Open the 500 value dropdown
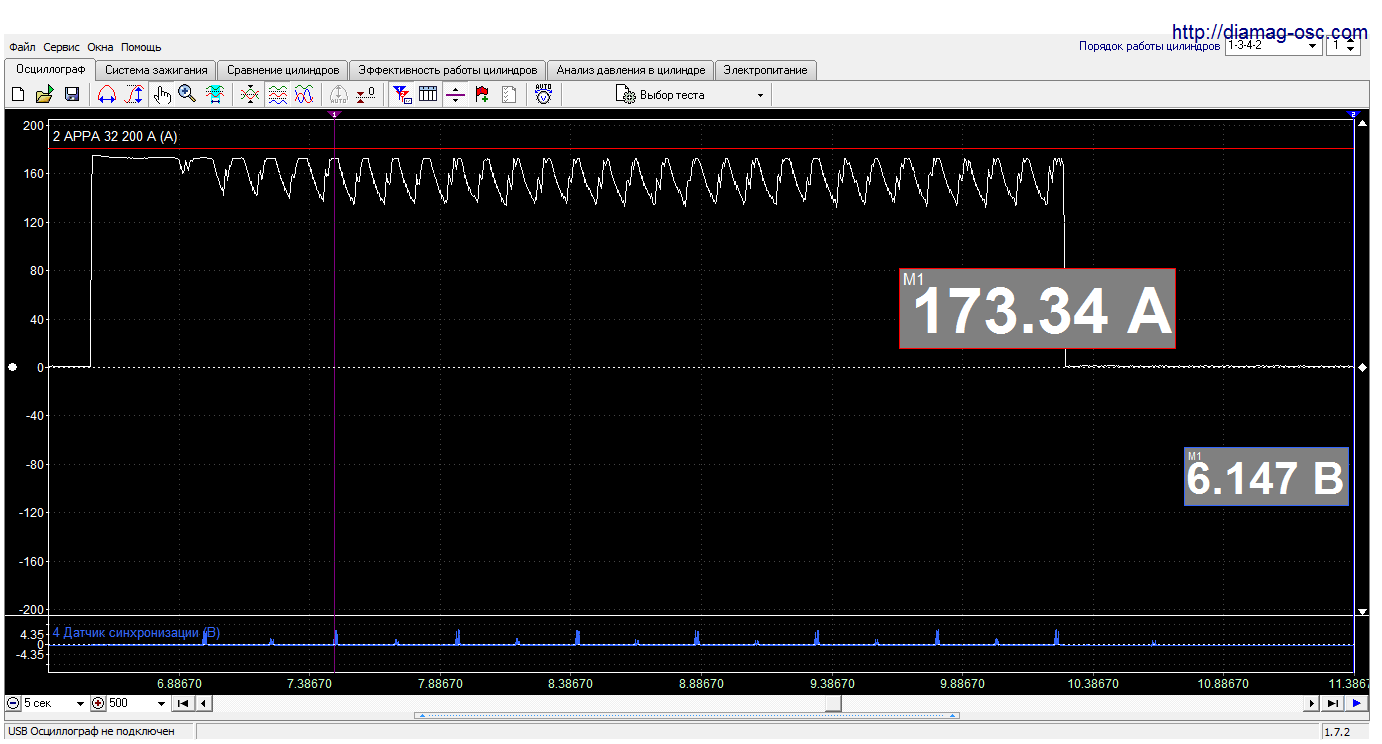Image resolution: width=1382 pixels, height=744 pixels. 138,703
